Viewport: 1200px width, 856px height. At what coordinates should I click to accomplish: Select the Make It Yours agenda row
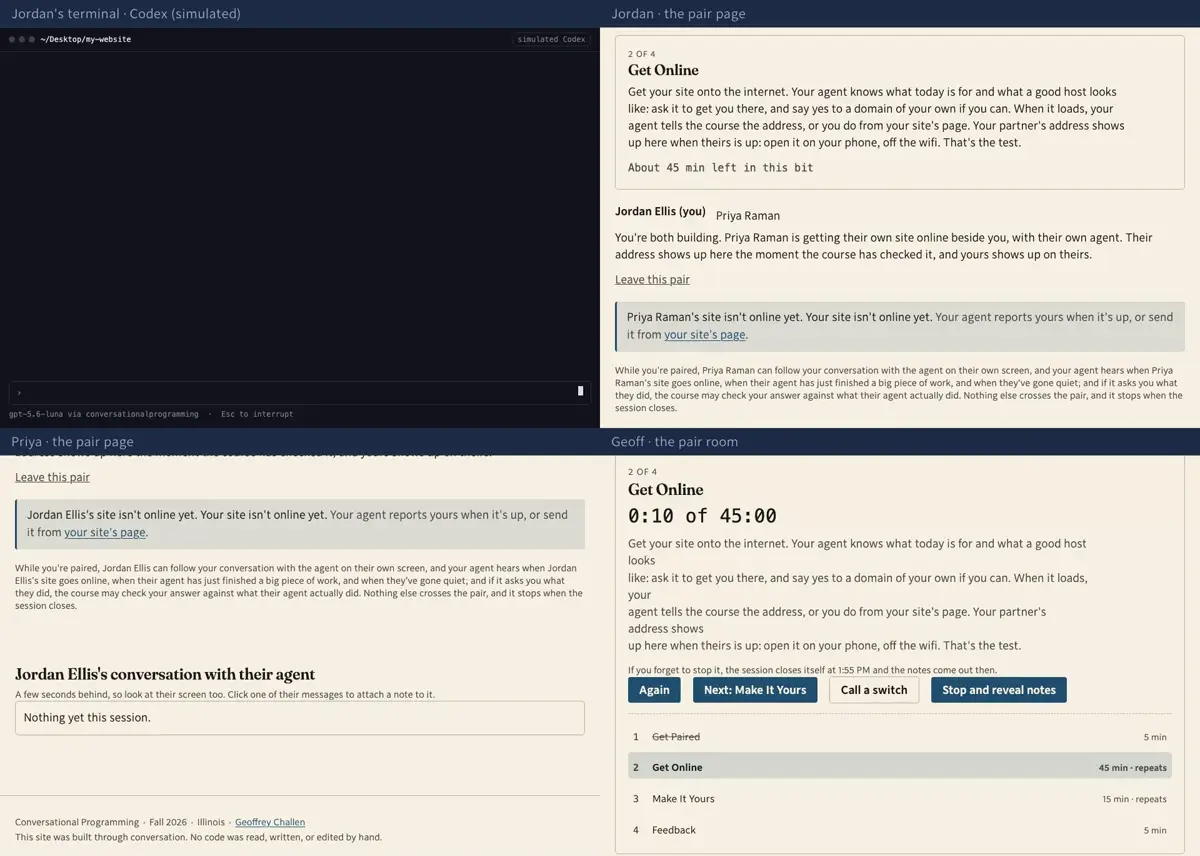pos(900,799)
